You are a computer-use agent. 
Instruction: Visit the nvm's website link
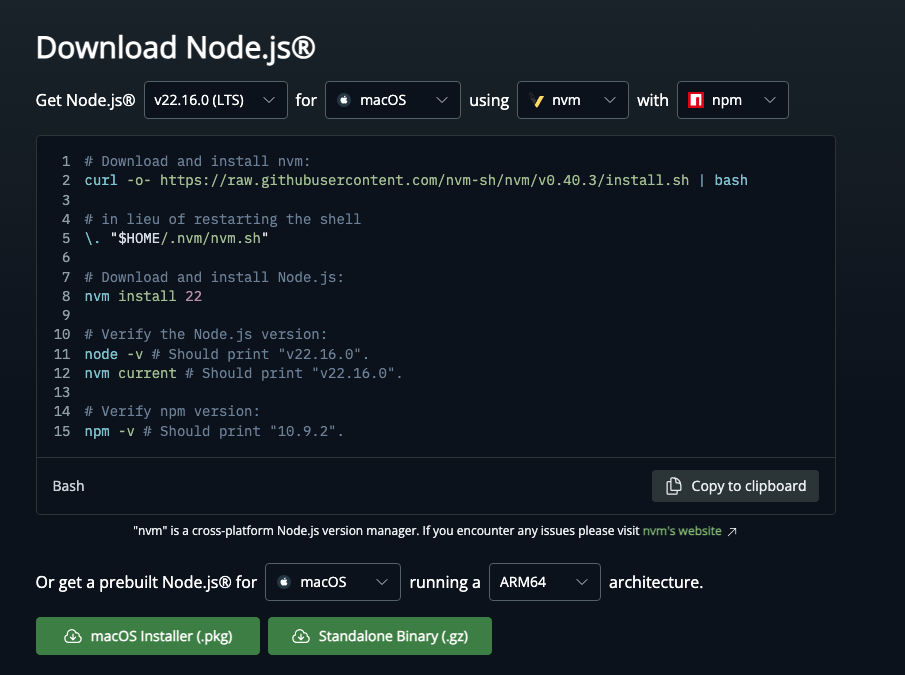click(682, 531)
